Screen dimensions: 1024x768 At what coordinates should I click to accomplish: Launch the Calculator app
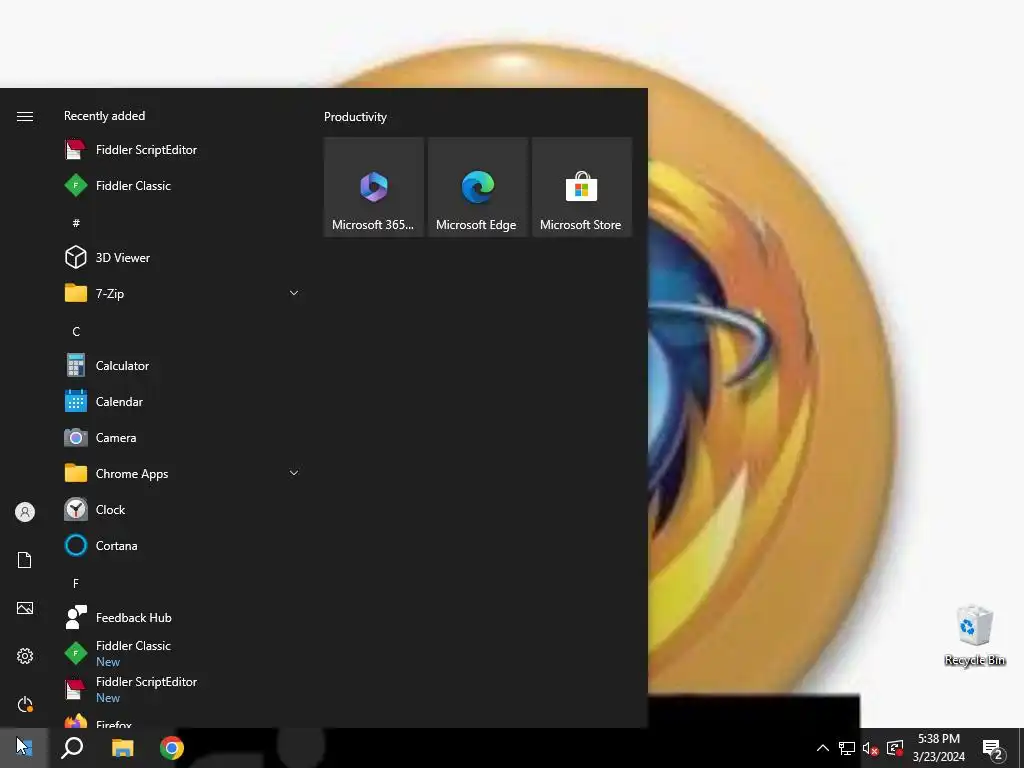183,366
